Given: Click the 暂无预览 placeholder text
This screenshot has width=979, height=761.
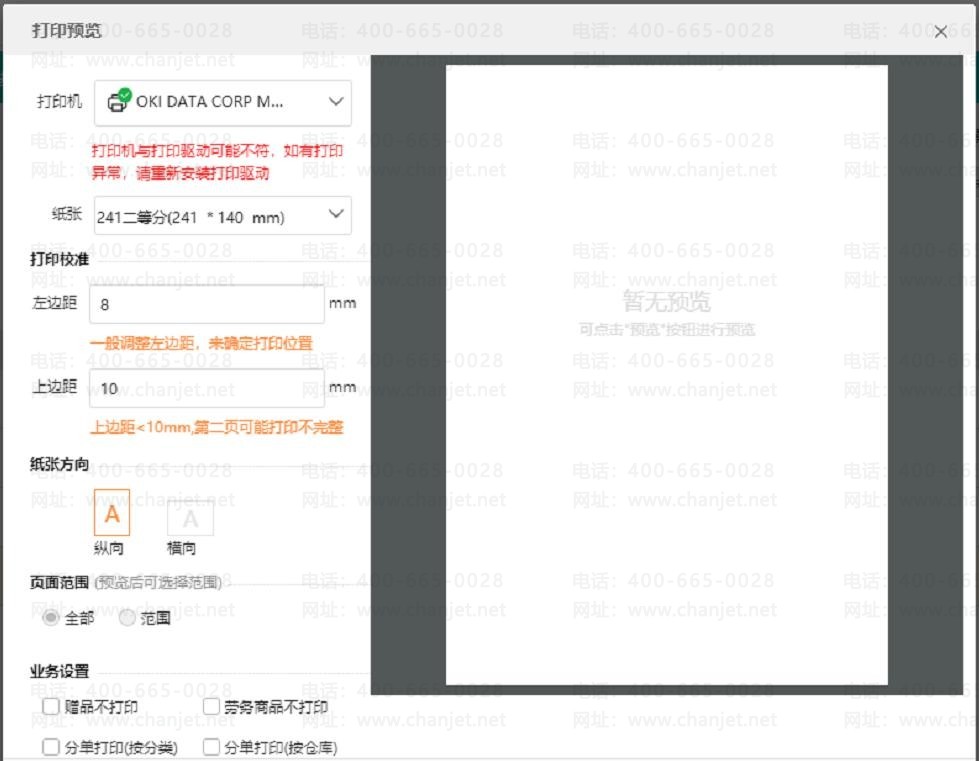Looking at the screenshot, I should tap(666, 301).
